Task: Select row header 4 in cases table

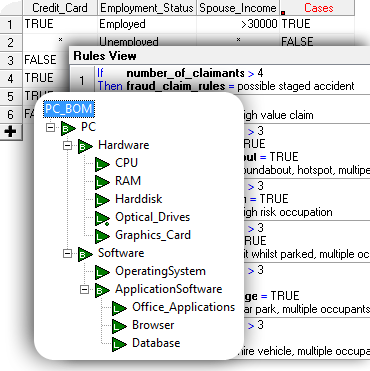Action: 11,78
